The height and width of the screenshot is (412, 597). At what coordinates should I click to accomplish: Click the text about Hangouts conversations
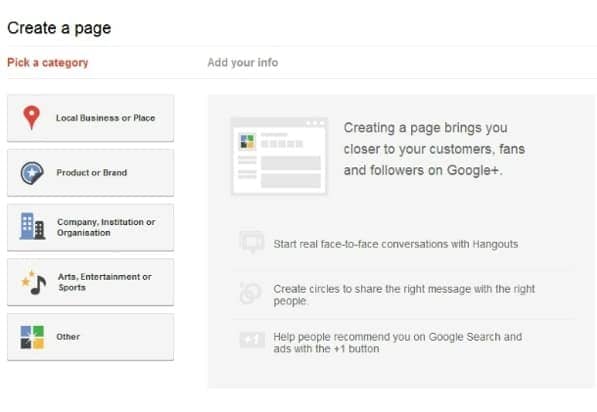pyautogui.click(x=396, y=244)
